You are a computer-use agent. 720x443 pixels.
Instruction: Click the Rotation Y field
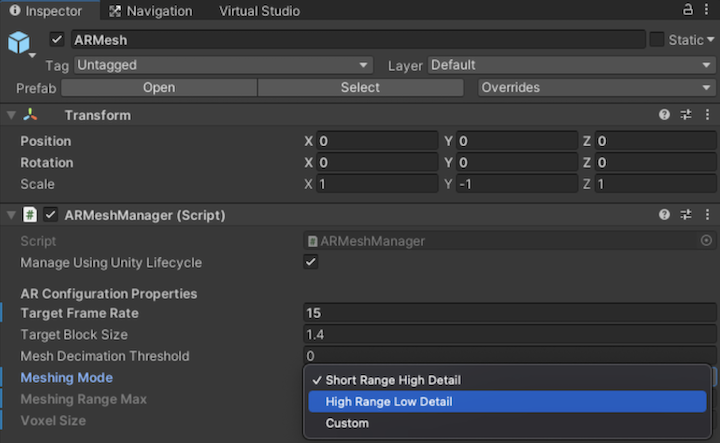pyautogui.click(x=517, y=163)
